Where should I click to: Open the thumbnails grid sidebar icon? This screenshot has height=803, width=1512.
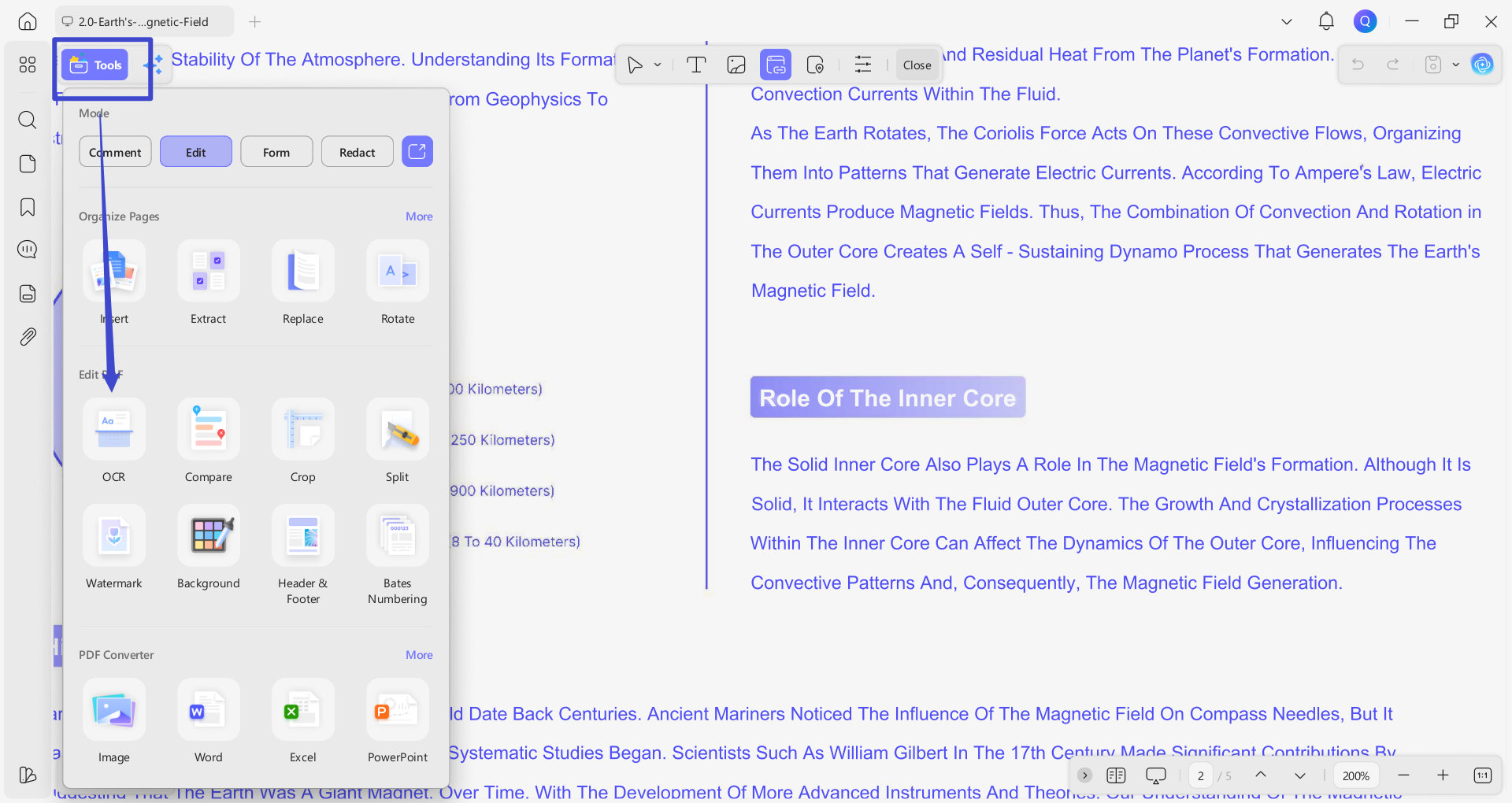28,65
